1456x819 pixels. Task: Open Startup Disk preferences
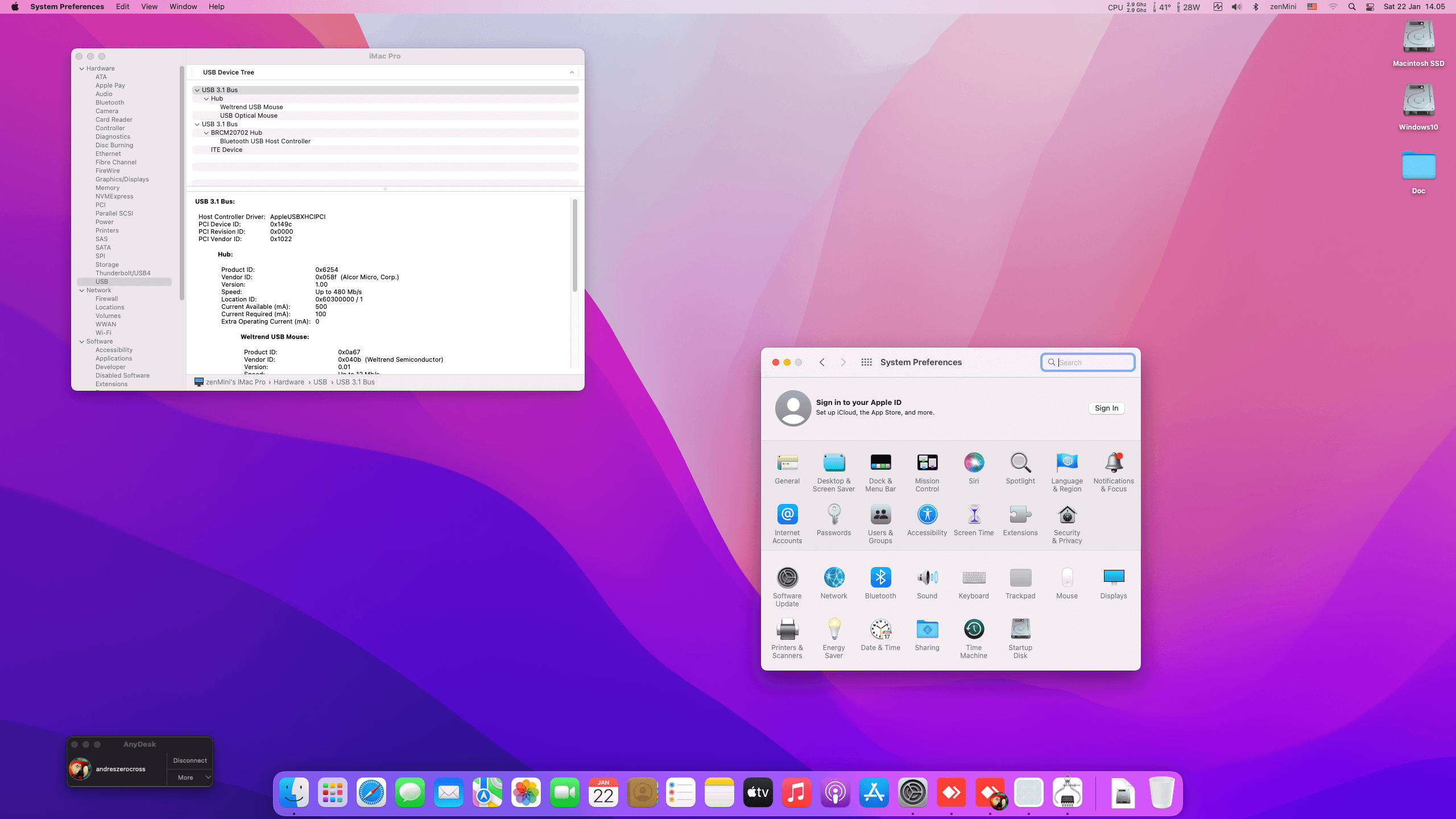click(1020, 639)
